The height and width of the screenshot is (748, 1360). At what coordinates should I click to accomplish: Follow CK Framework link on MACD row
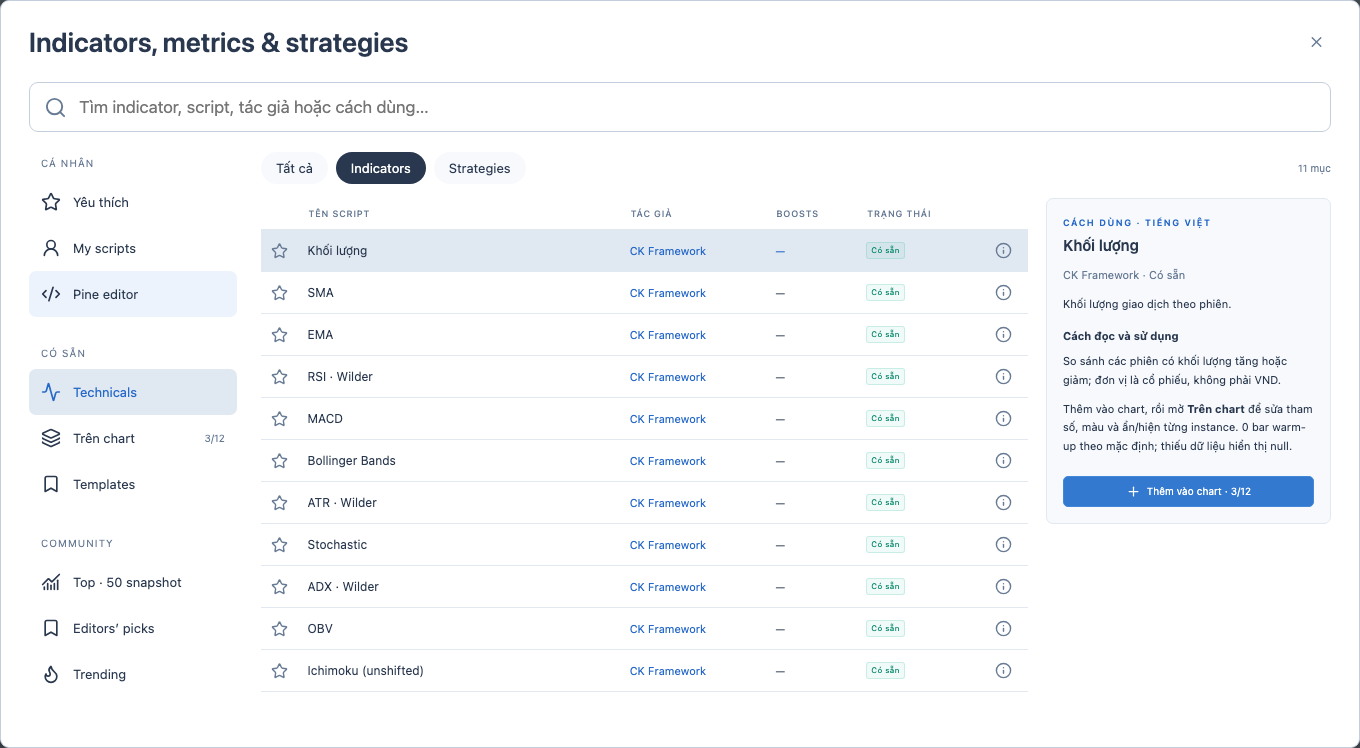(x=668, y=419)
